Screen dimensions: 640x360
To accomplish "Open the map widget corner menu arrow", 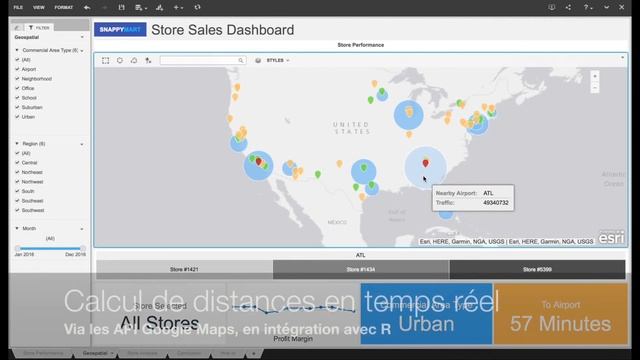I will click(x=622, y=58).
